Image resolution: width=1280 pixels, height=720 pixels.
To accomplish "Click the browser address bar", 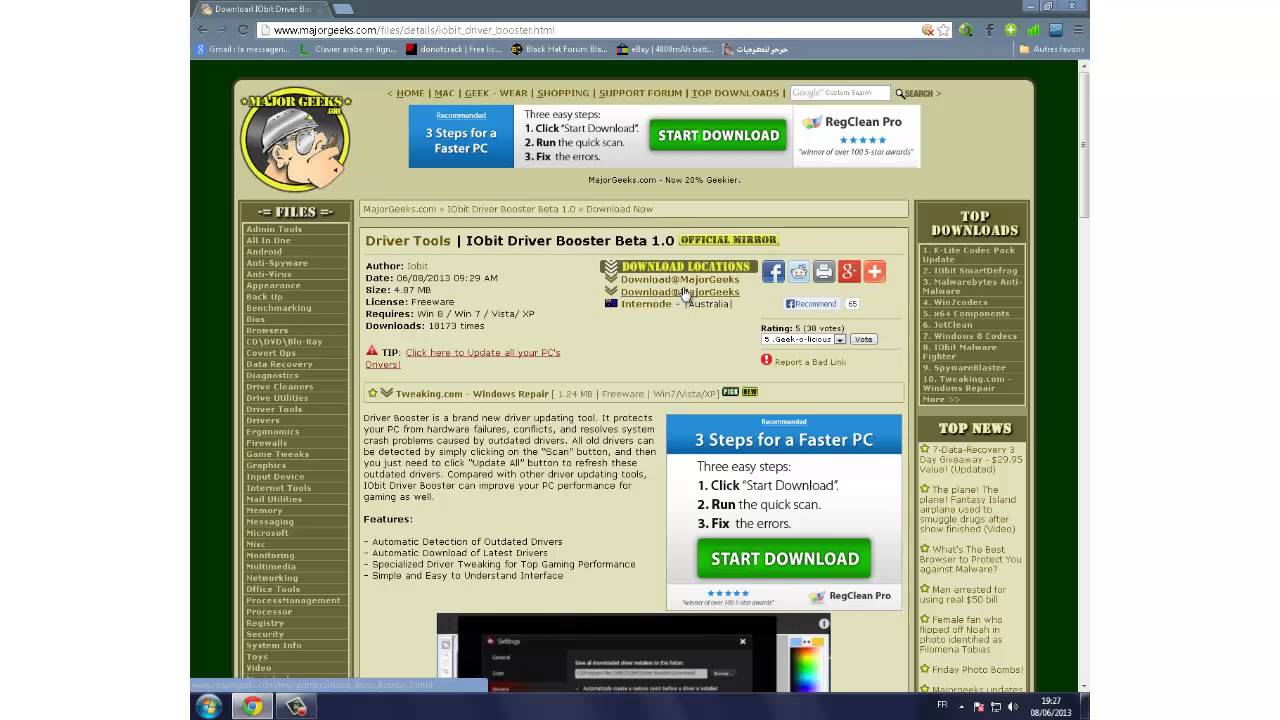I will [590, 30].
